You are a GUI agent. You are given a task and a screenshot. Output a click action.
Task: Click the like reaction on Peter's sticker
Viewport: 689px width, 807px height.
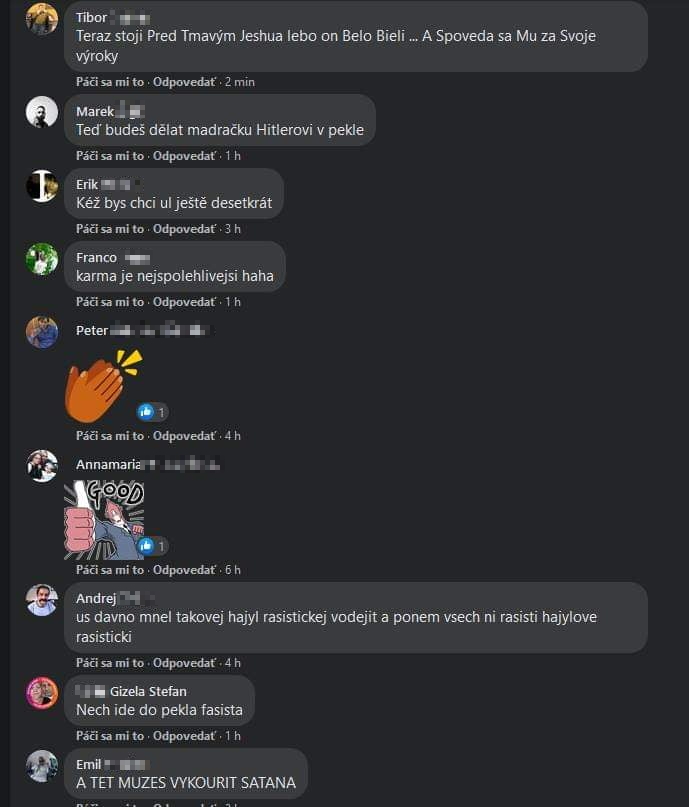pyautogui.click(x=152, y=412)
